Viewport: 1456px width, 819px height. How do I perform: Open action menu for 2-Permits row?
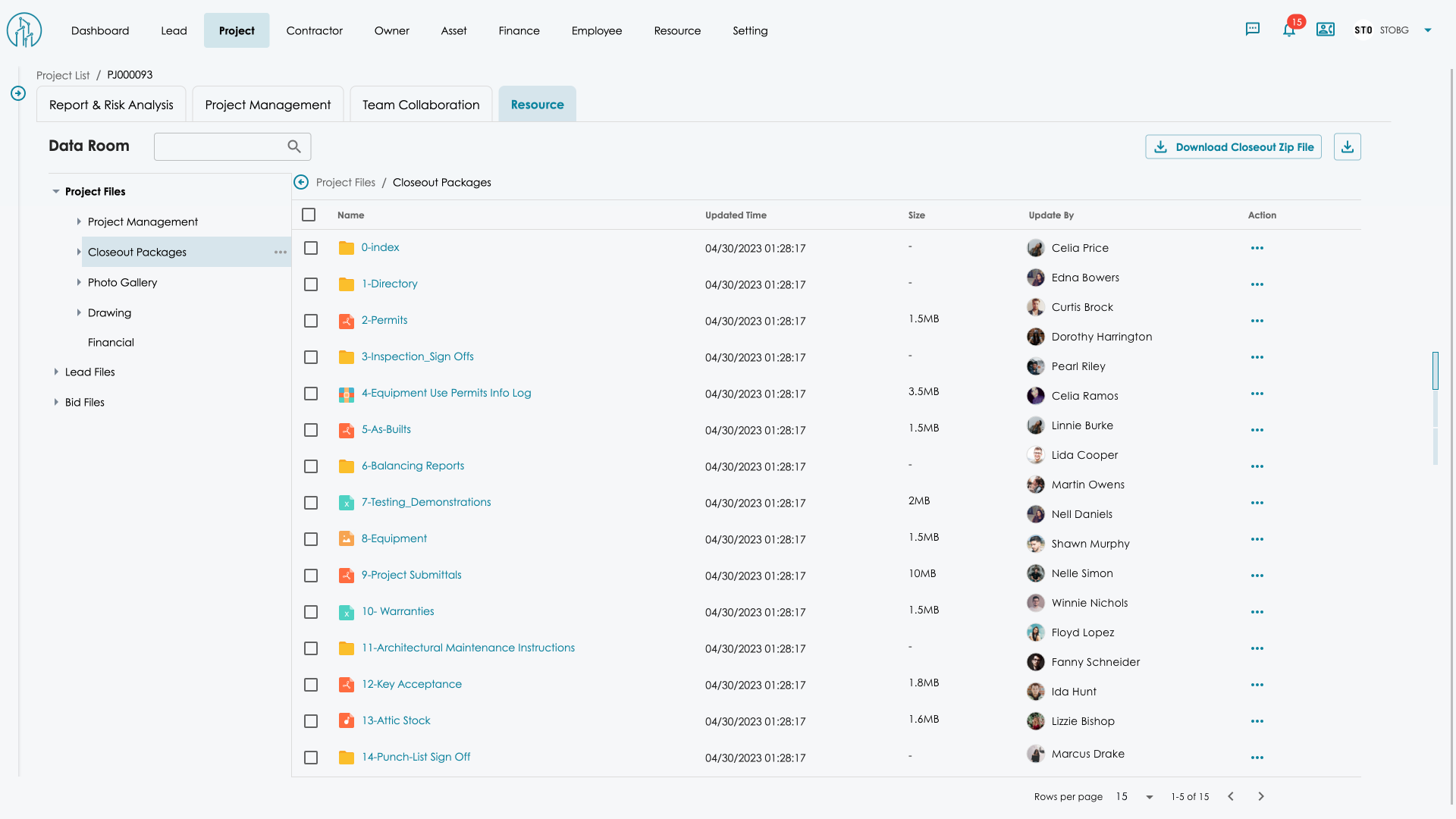click(x=1257, y=321)
